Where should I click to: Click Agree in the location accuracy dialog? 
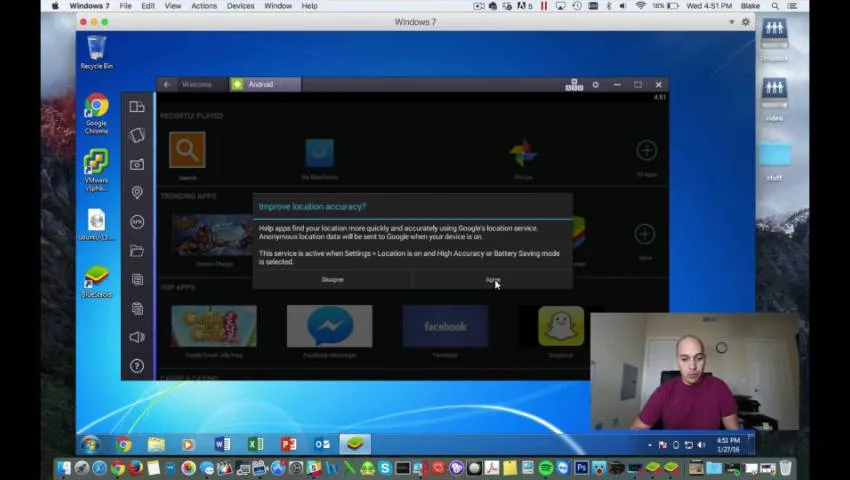pos(492,280)
